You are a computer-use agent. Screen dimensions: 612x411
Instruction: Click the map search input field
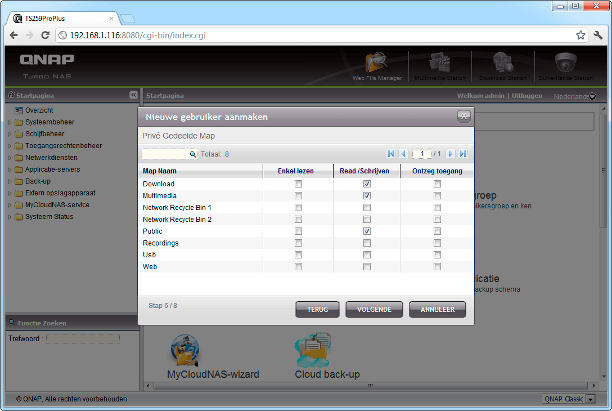(165, 154)
